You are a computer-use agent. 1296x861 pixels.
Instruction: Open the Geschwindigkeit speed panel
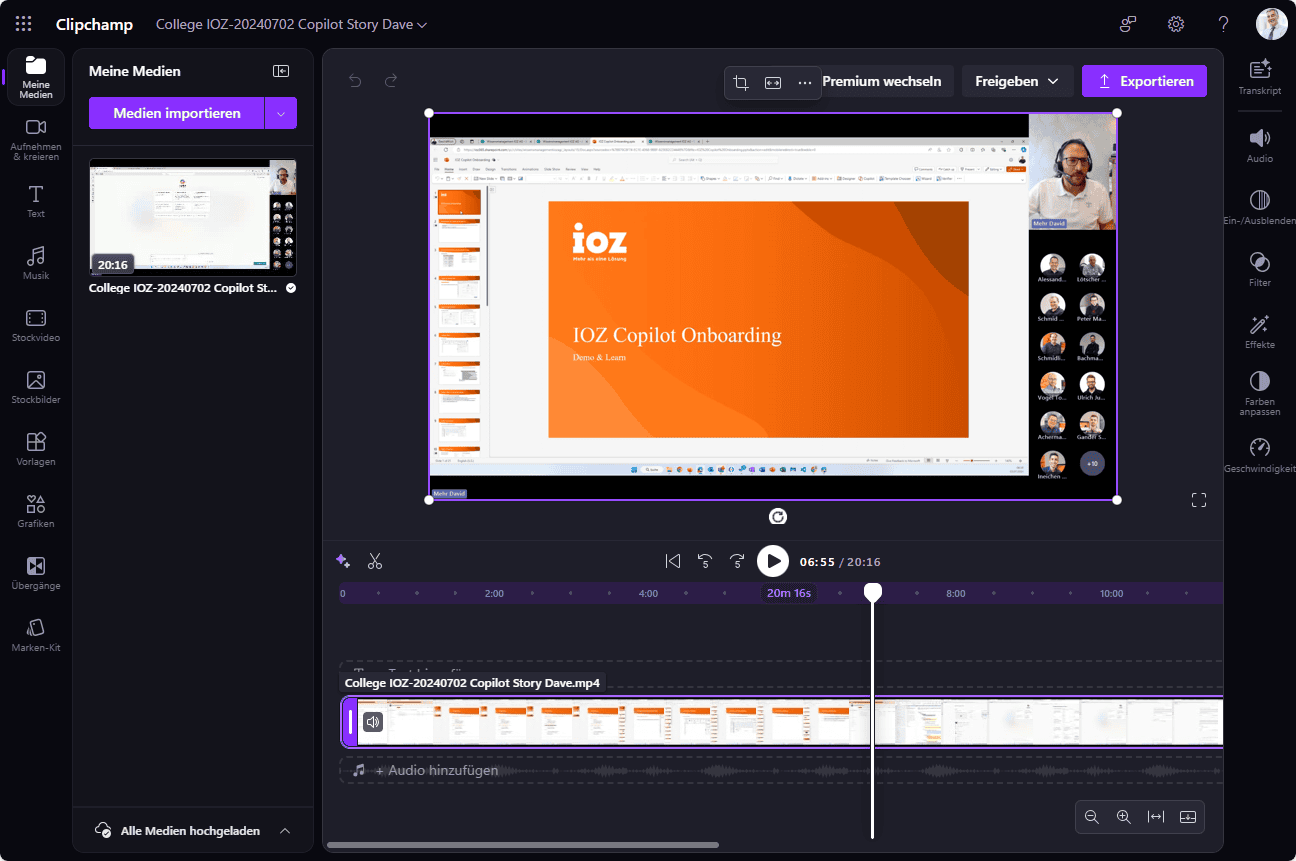tap(1259, 455)
